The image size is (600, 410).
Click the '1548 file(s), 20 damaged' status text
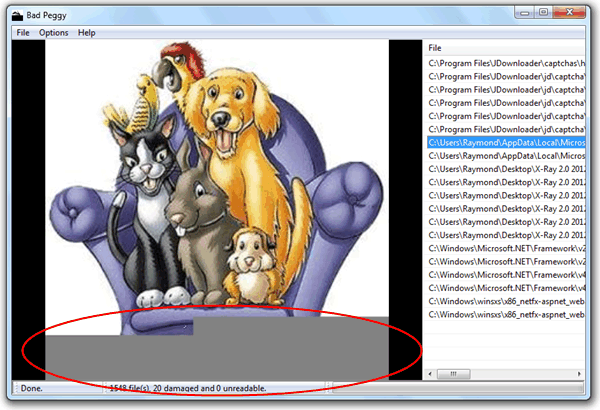tap(188, 388)
